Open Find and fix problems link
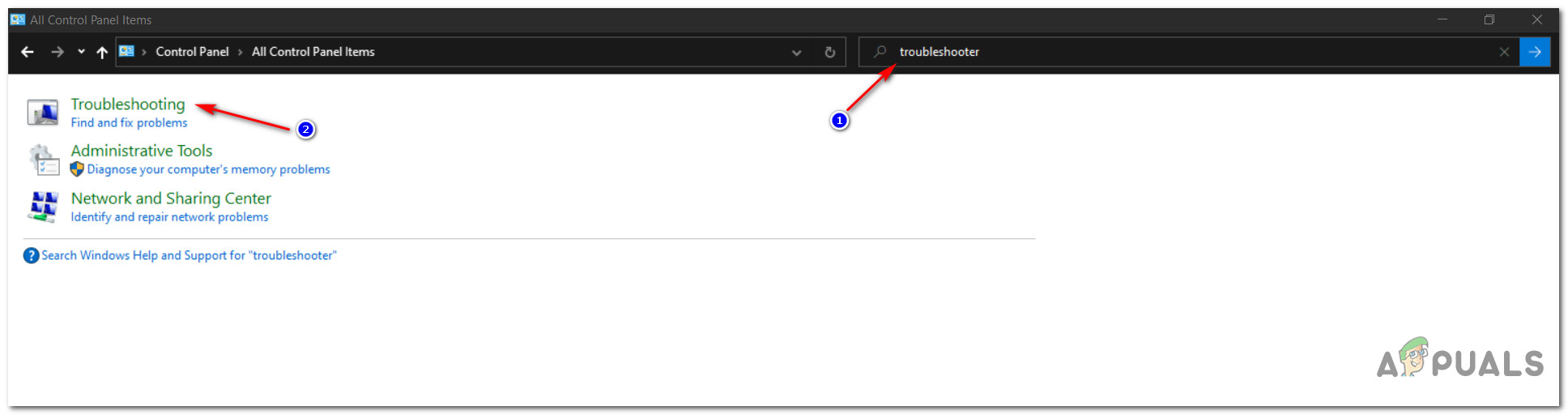1568x415 pixels. tap(129, 122)
